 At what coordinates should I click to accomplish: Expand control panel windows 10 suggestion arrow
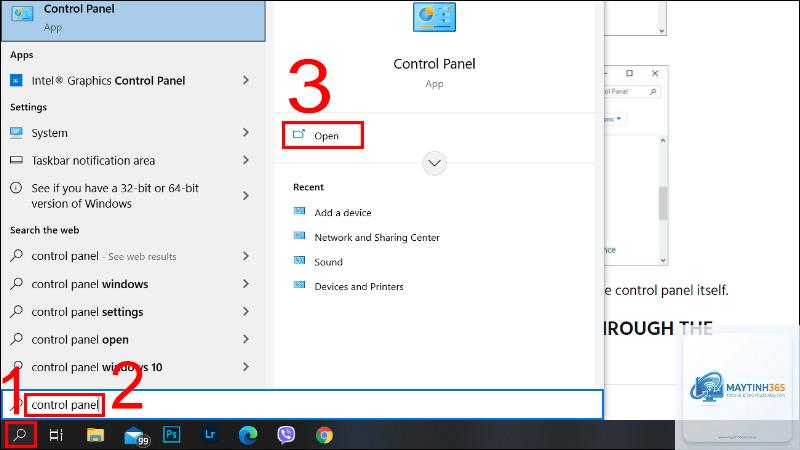point(246,366)
